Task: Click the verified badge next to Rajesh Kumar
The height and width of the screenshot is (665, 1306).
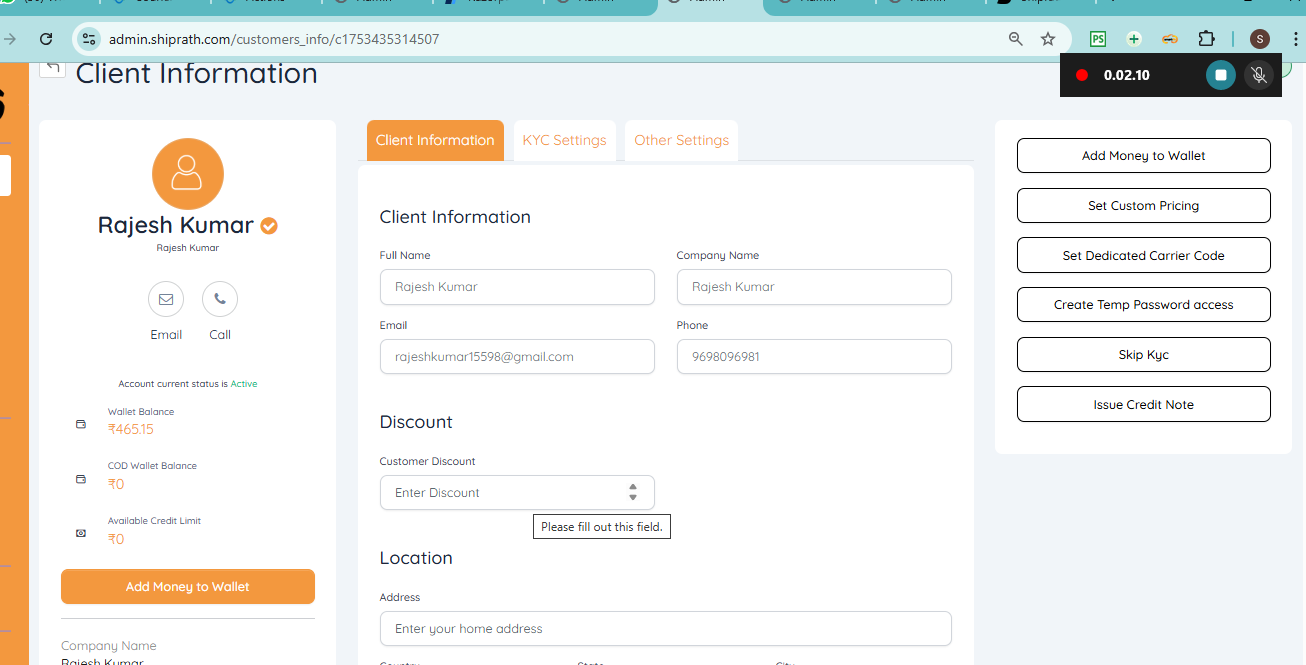Action: pos(269,226)
